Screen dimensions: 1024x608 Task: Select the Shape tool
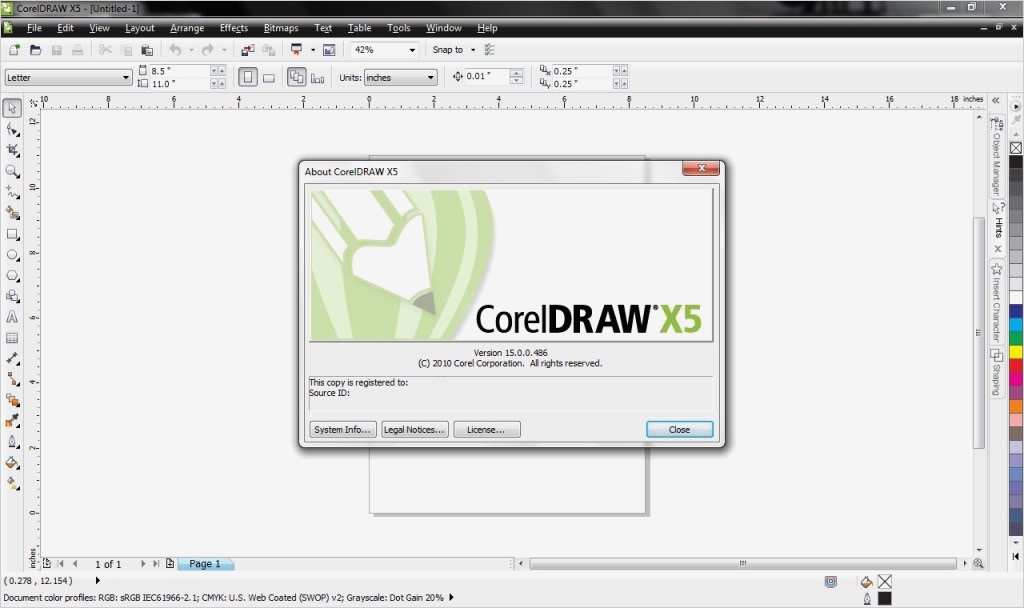tap(13, 129)
